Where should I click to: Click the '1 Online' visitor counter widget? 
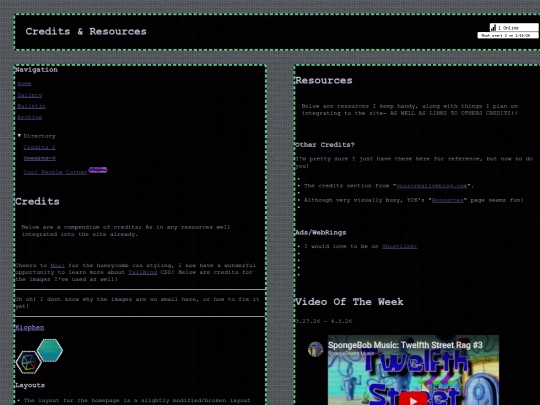point(514,28)
